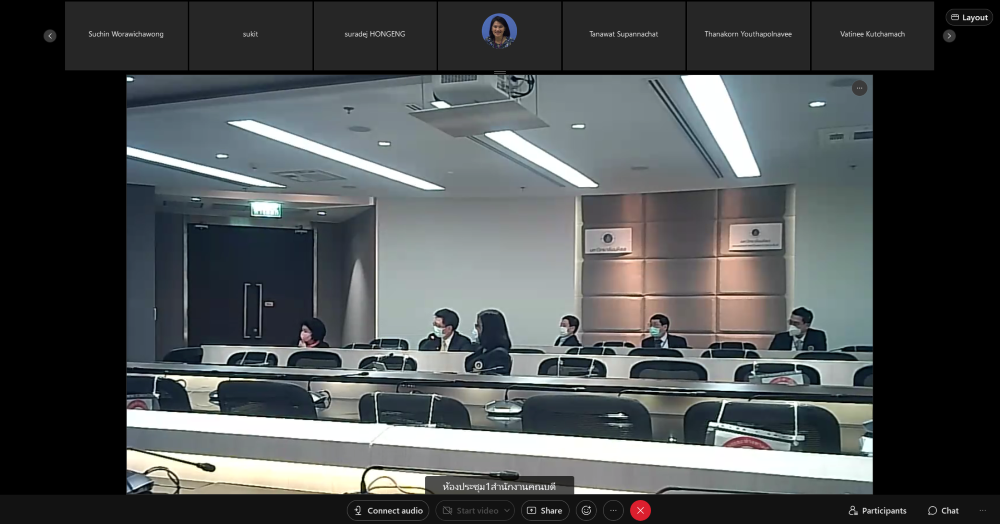Open Start video dropdown arrow
1000x524 pixels.
507,510
